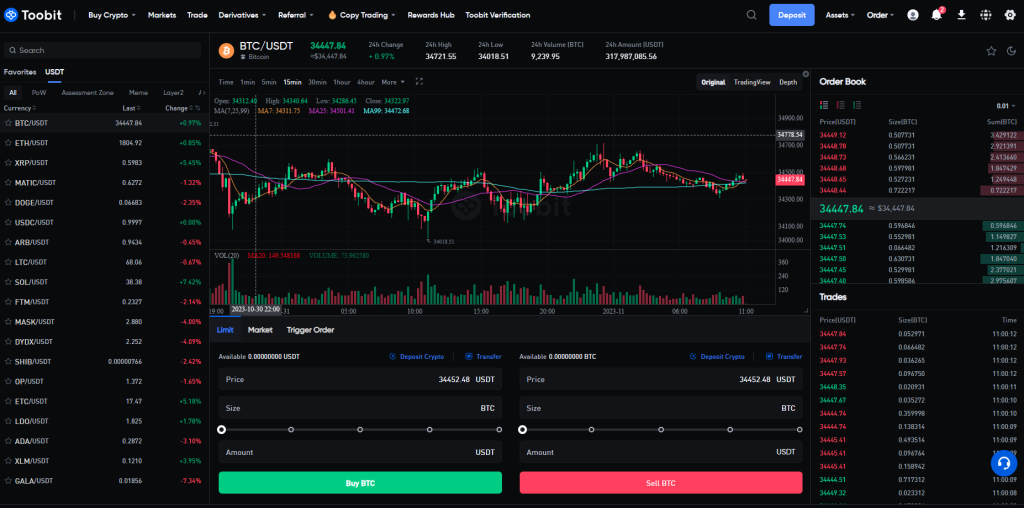This screenshot has height=508, width=1024.
Task: Set buy slider to last point
Action: 499,430
